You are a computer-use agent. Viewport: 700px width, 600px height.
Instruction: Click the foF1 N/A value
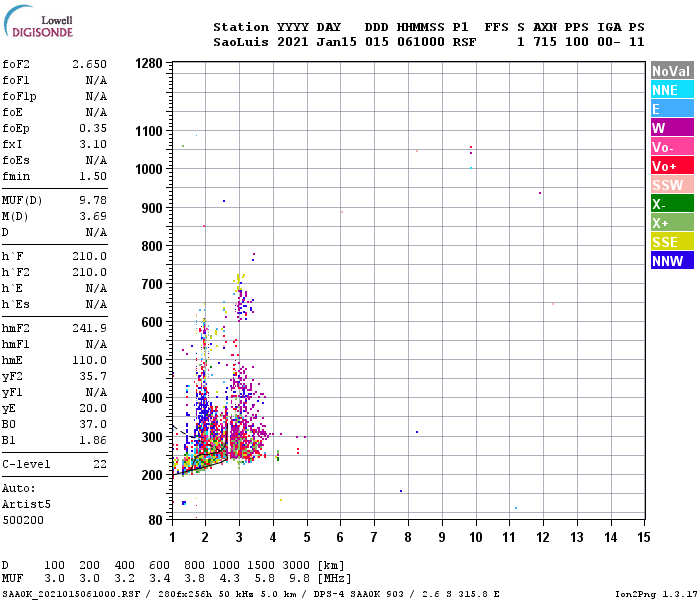pyautogui.click(x=96, y=80)
